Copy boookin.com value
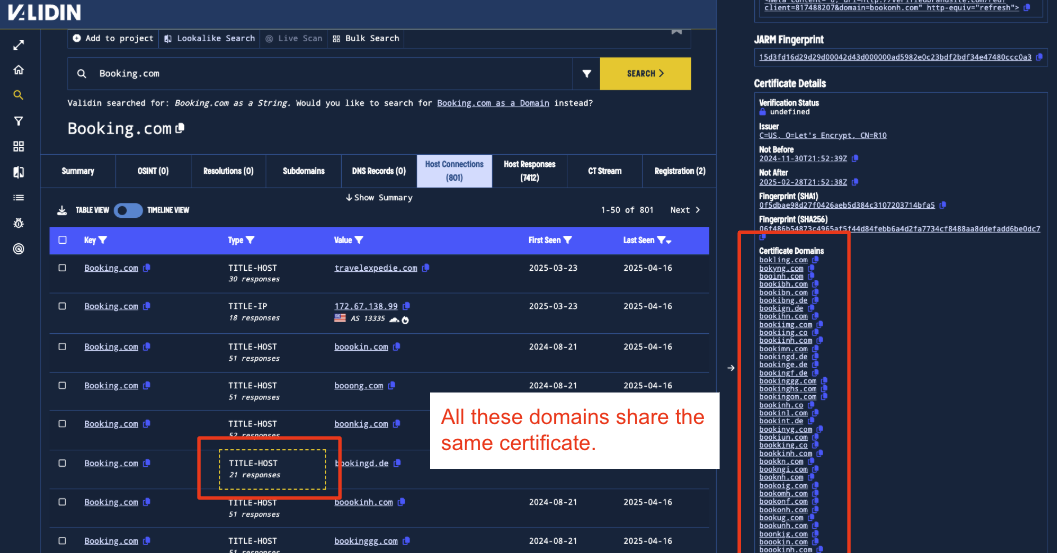 [396, 347]
